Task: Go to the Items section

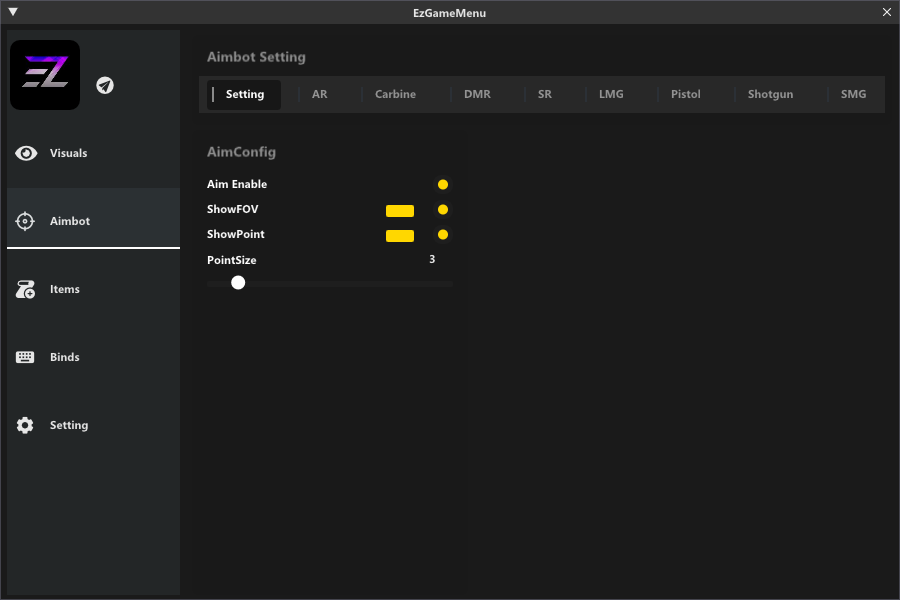Action: pyautogui.click(x=94, y=289)
